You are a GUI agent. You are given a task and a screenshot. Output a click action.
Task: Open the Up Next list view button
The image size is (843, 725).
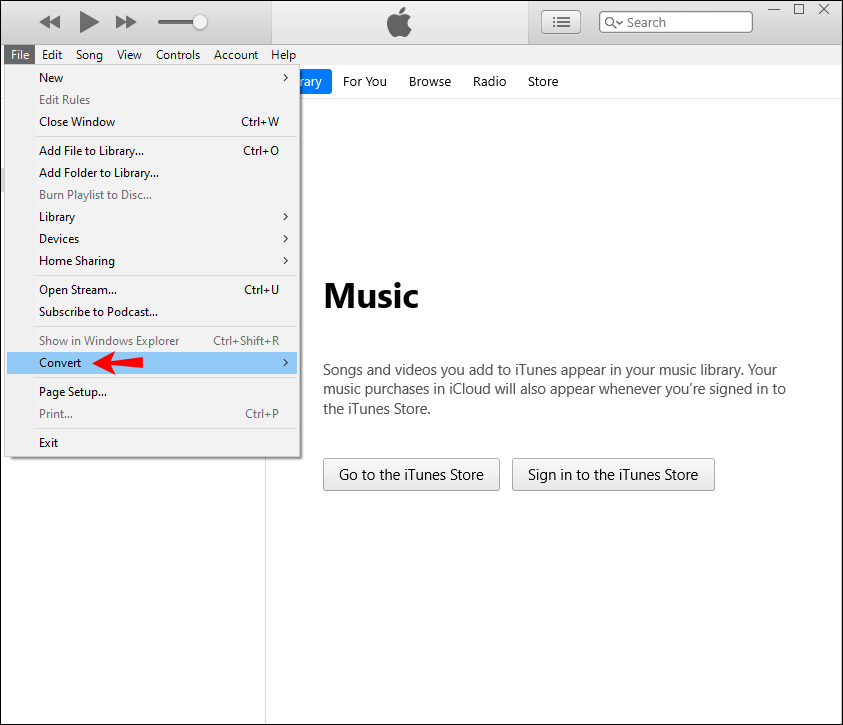561,22
